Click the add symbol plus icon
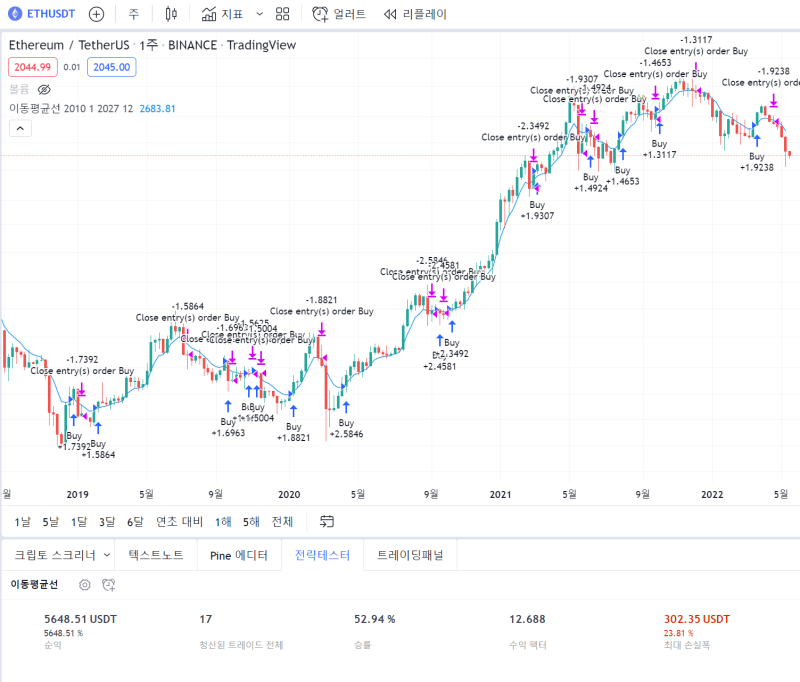This screenshot has width=800, height=682. tap(96, 14)
